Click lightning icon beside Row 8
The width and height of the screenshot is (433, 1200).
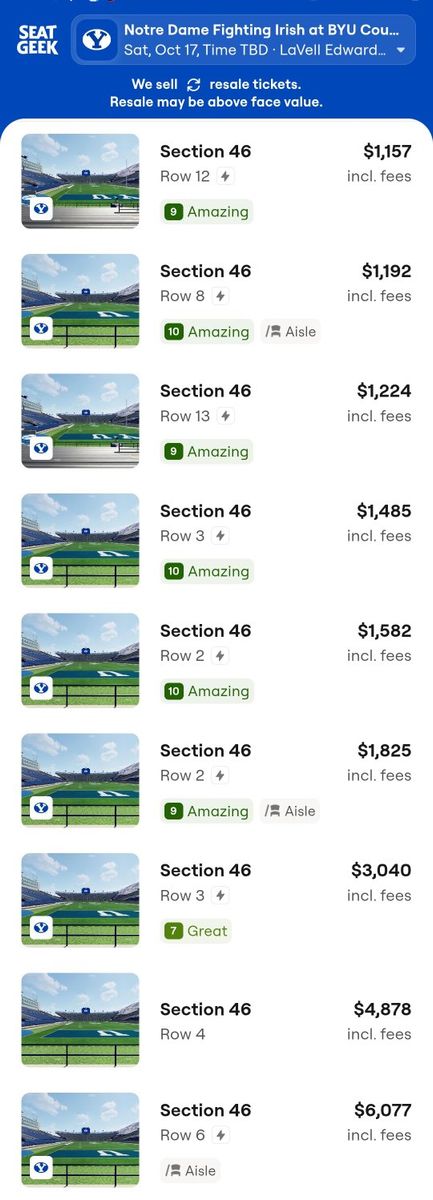coord(219,296)
